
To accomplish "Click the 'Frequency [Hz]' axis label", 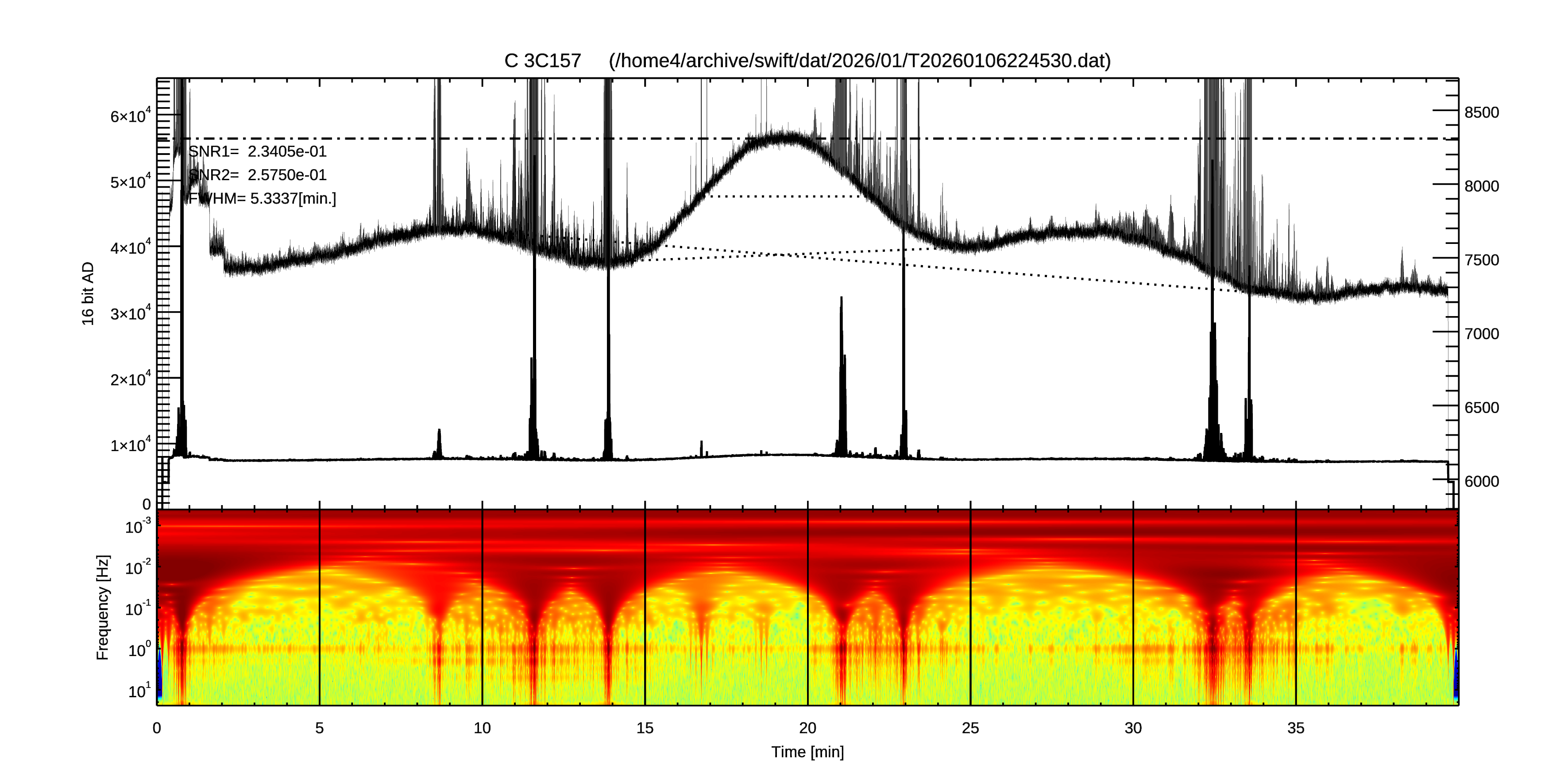I will pyautogui.click(x=103, y=607).
